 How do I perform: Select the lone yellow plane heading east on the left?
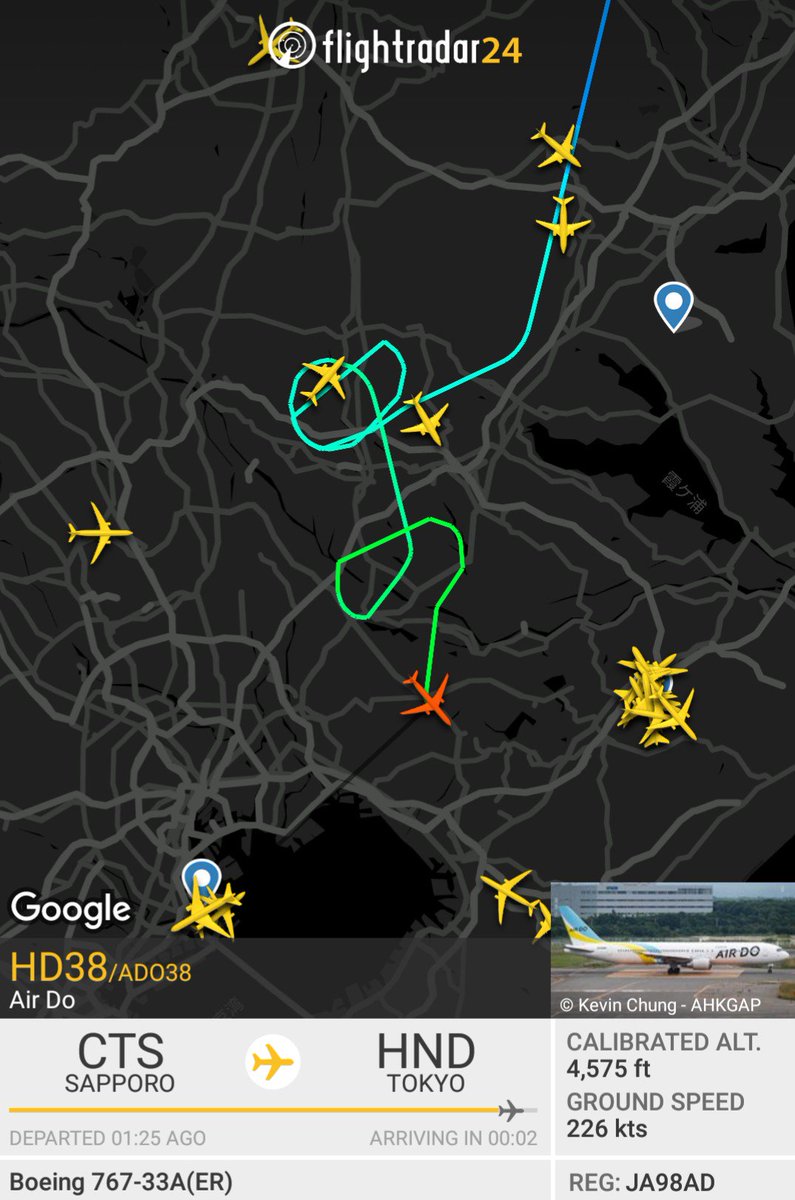tap(100, 532)
